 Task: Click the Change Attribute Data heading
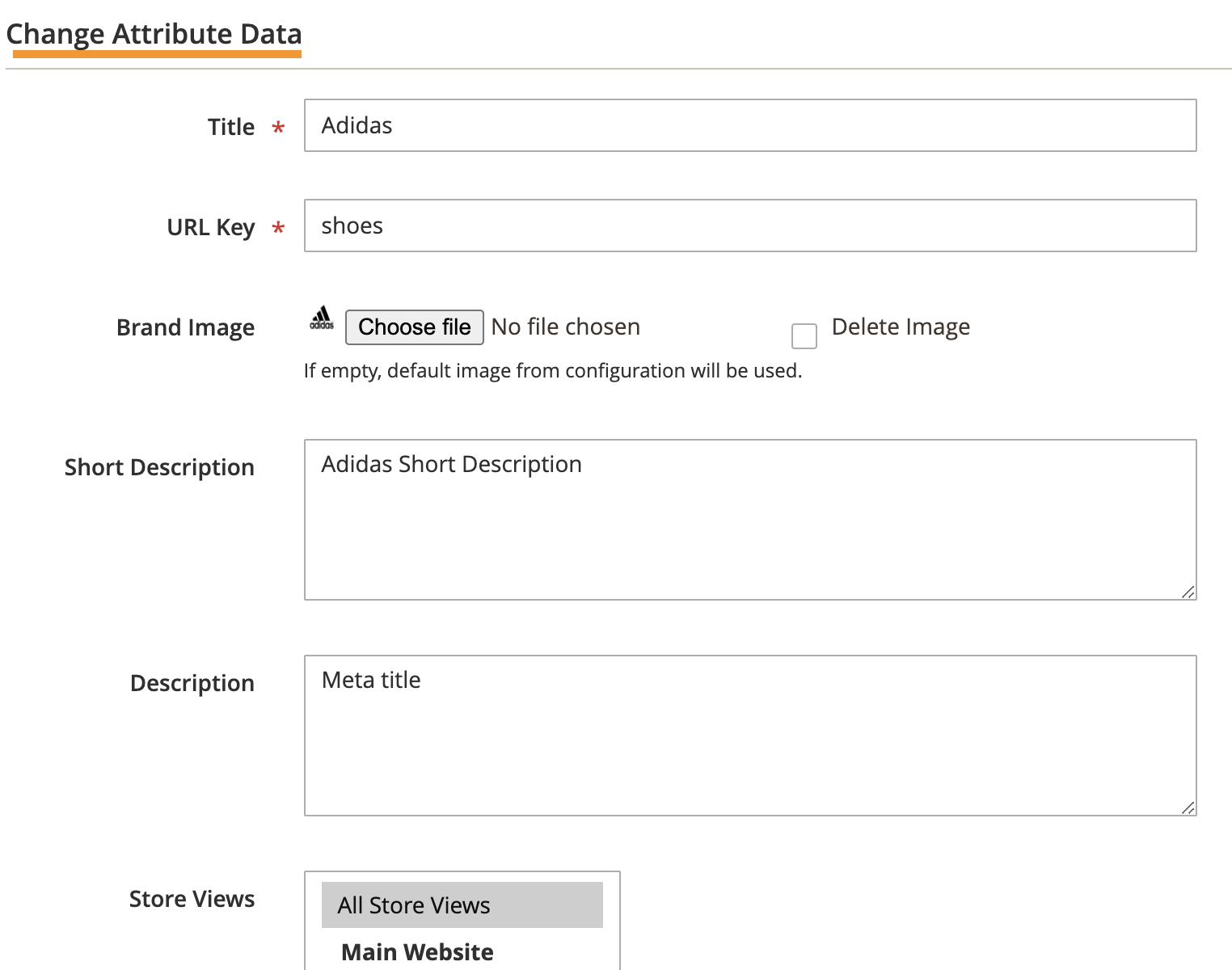click(154, 34)
